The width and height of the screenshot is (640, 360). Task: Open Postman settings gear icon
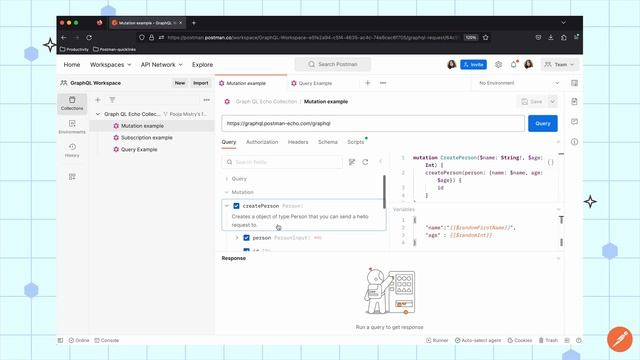click(x=498, y=64)
